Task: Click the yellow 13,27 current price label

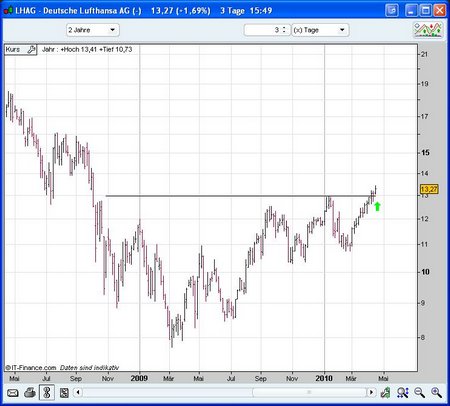Action: [x=429, y=189]
